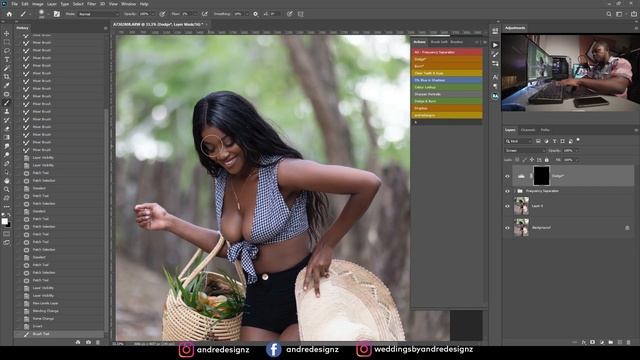Open the layer Kind filter dropdown
The image size is (640, 360).
(x=518, y=141)
